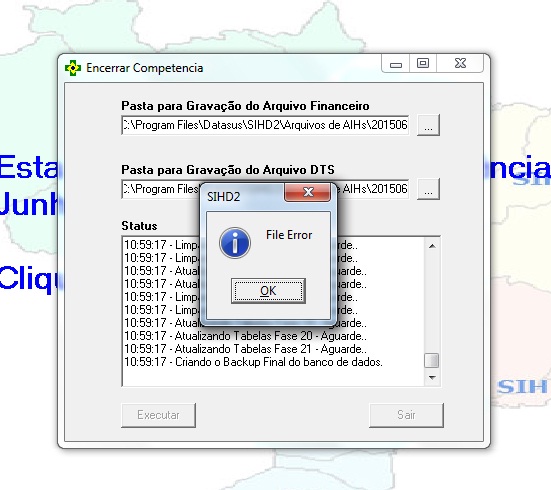Click the Executar button

[x=158, y=415]
